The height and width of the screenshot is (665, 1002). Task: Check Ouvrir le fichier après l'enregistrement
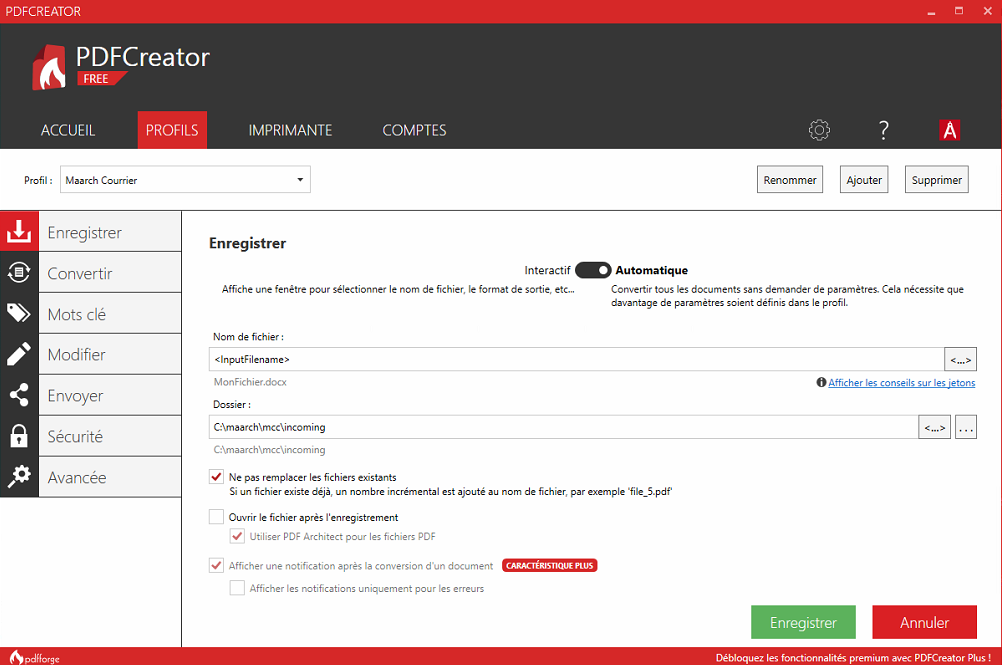tap(217, 517)
